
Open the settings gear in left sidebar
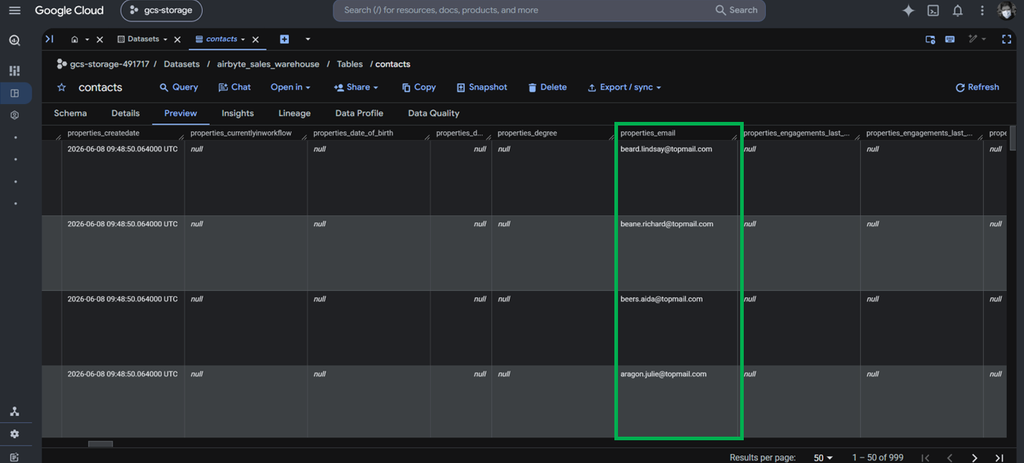(14, 434)
